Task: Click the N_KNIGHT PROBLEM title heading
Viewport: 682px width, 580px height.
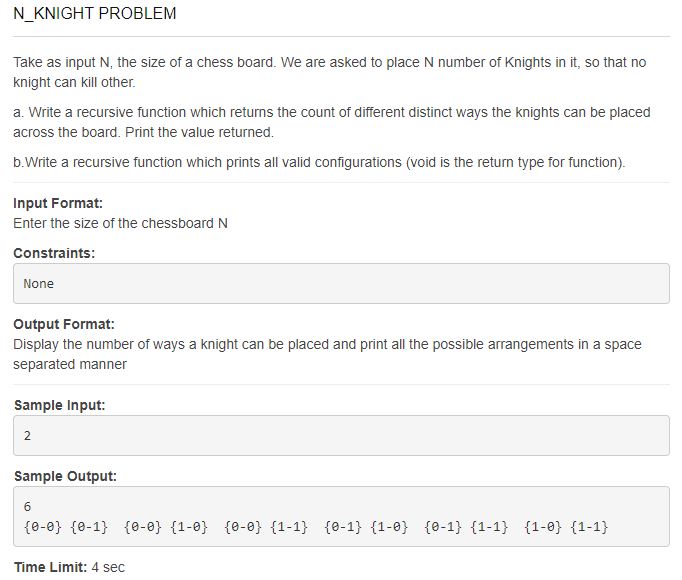Action: click(95, 13)
